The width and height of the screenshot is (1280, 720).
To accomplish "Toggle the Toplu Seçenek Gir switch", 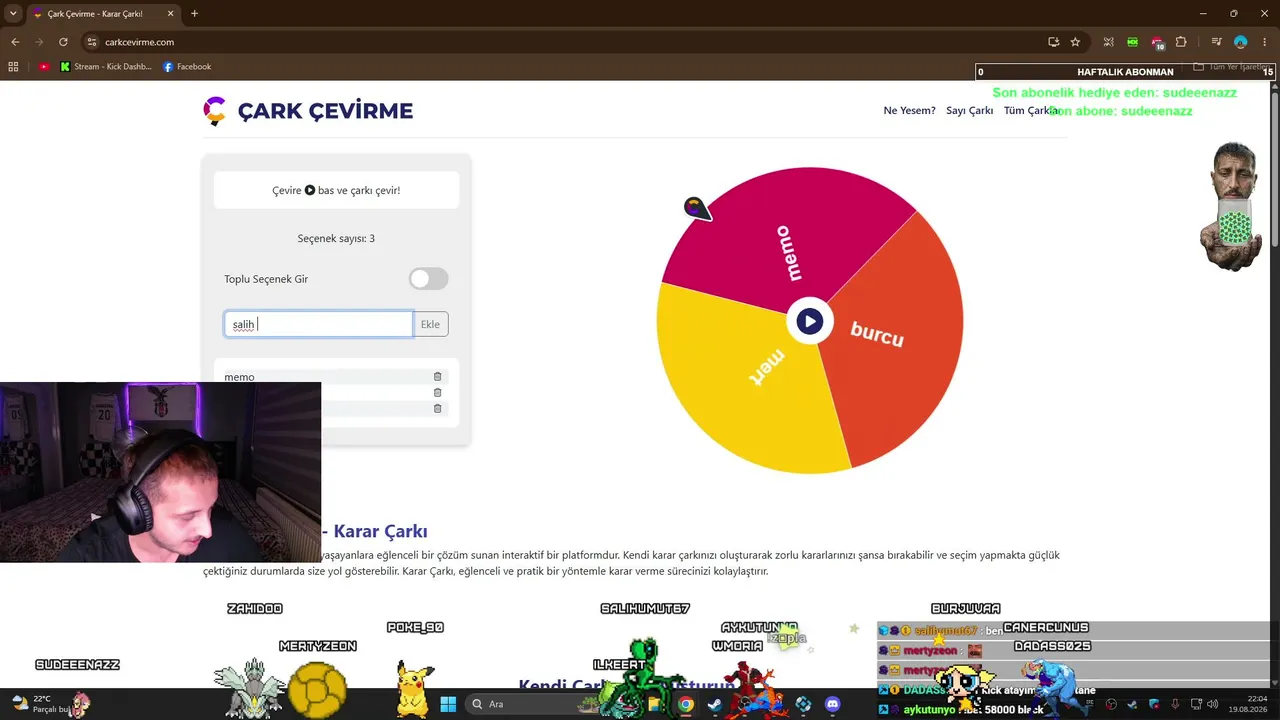I will [x=429, y=279].
